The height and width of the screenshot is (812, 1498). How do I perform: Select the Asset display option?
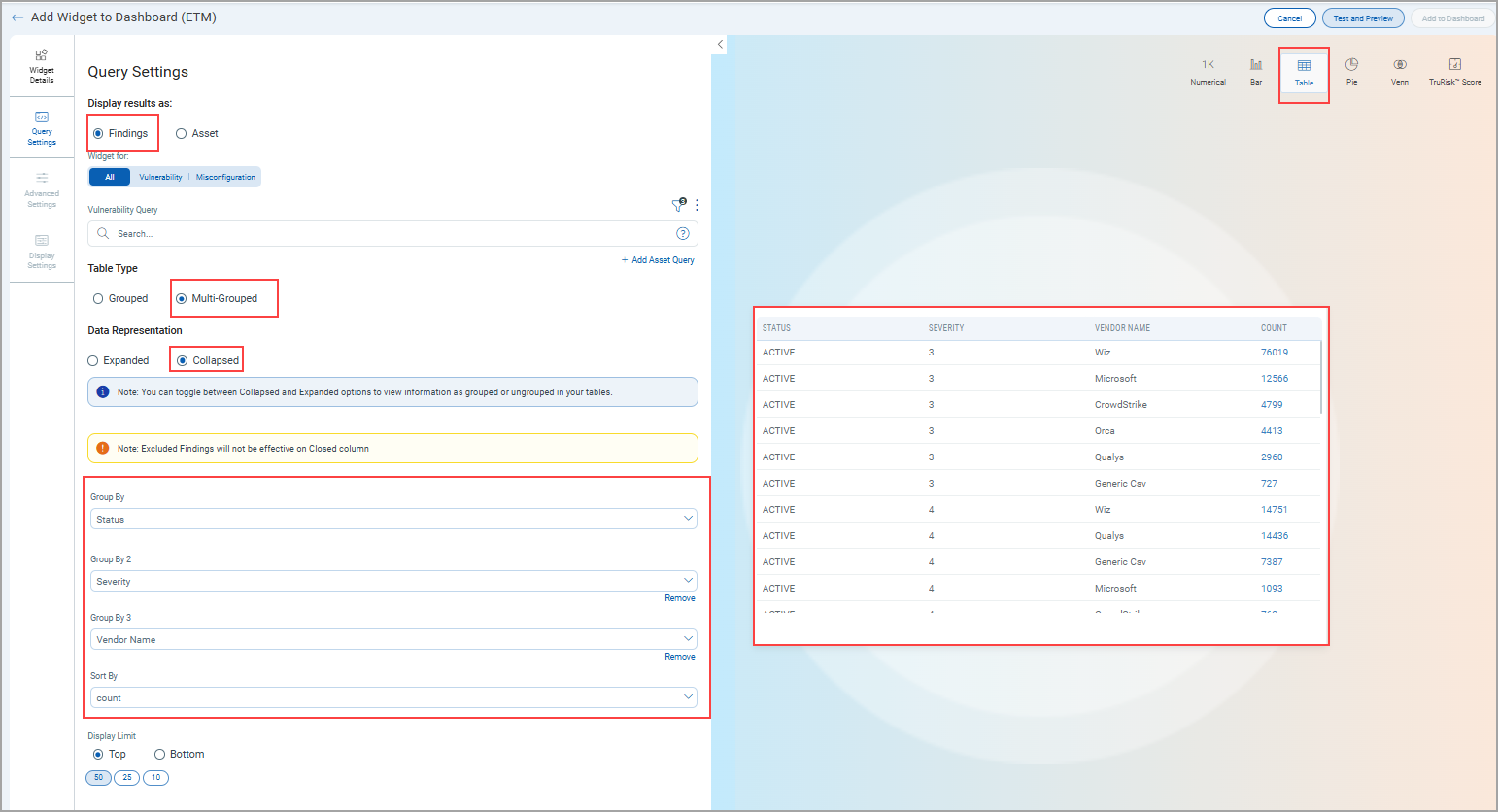tap(181, 133)
